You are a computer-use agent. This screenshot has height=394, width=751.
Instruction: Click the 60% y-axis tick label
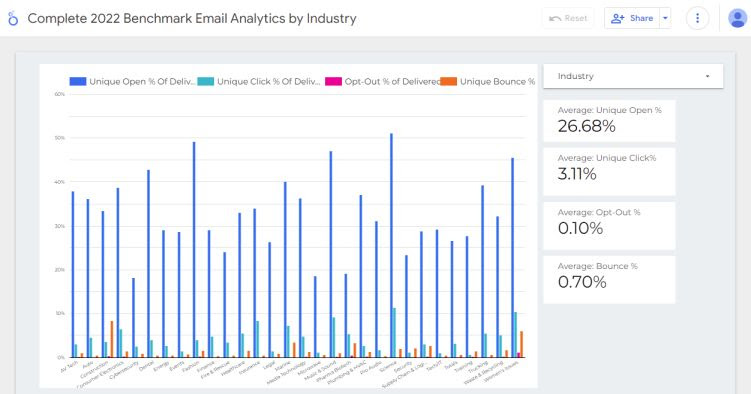pyautogui.click(x=59, y=94)
